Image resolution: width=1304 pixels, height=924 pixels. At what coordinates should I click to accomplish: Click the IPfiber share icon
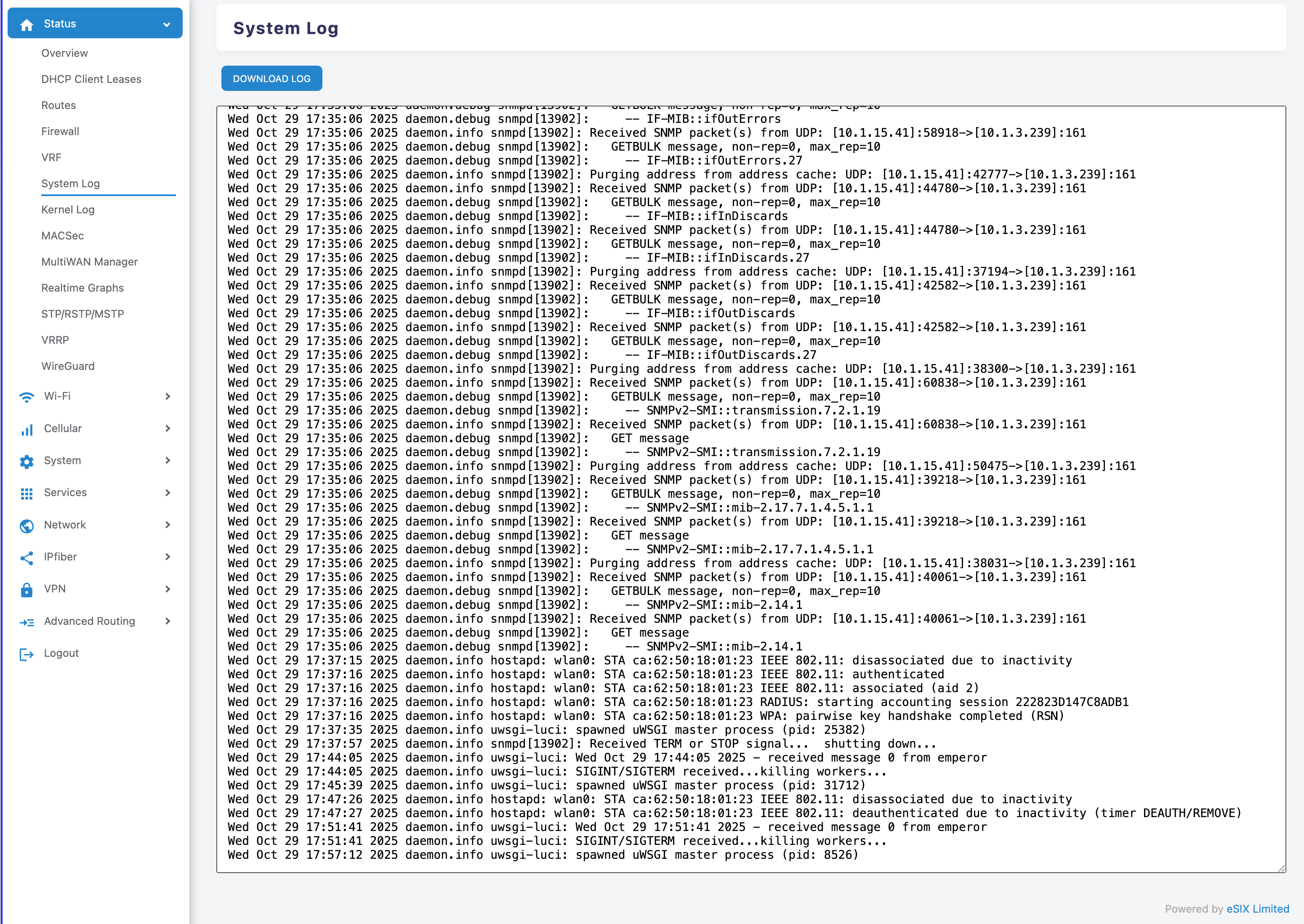(x=27, y=558)
